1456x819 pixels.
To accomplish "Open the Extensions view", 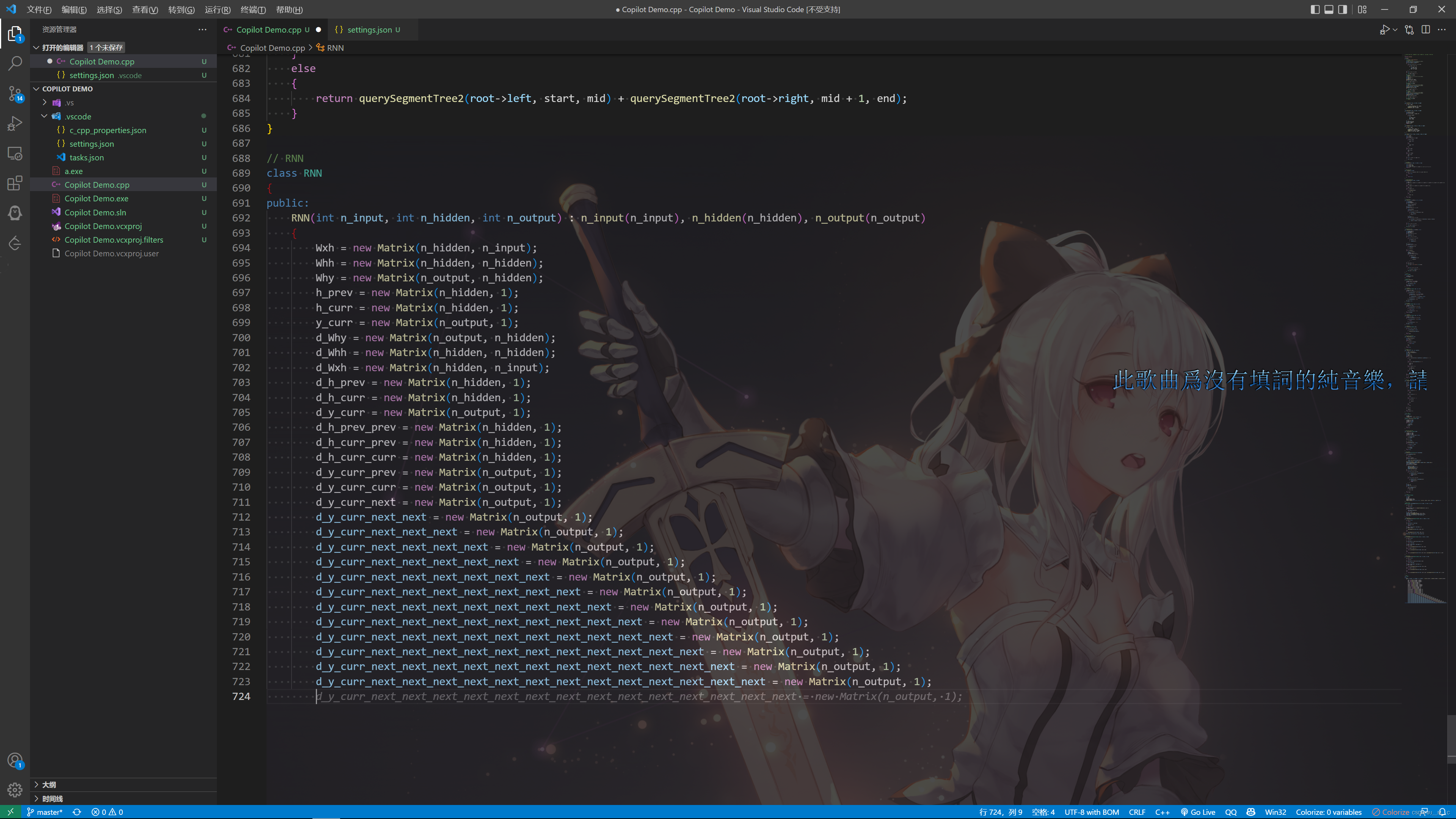I will pyautogui.click(x=15, y=183).
